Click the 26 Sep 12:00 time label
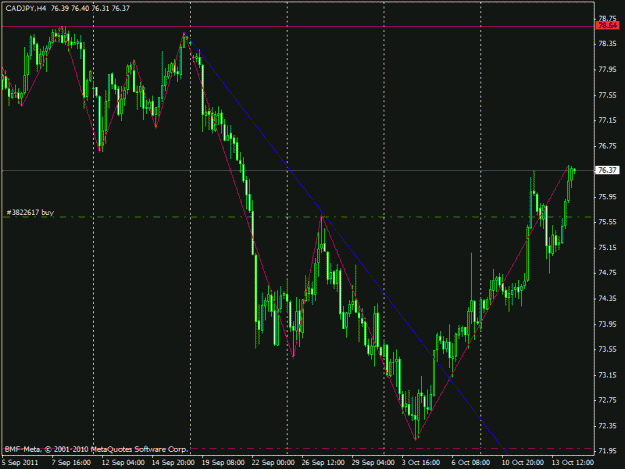Image resolution: width=625 pixels, height=469 pixels. pos(323,463)
